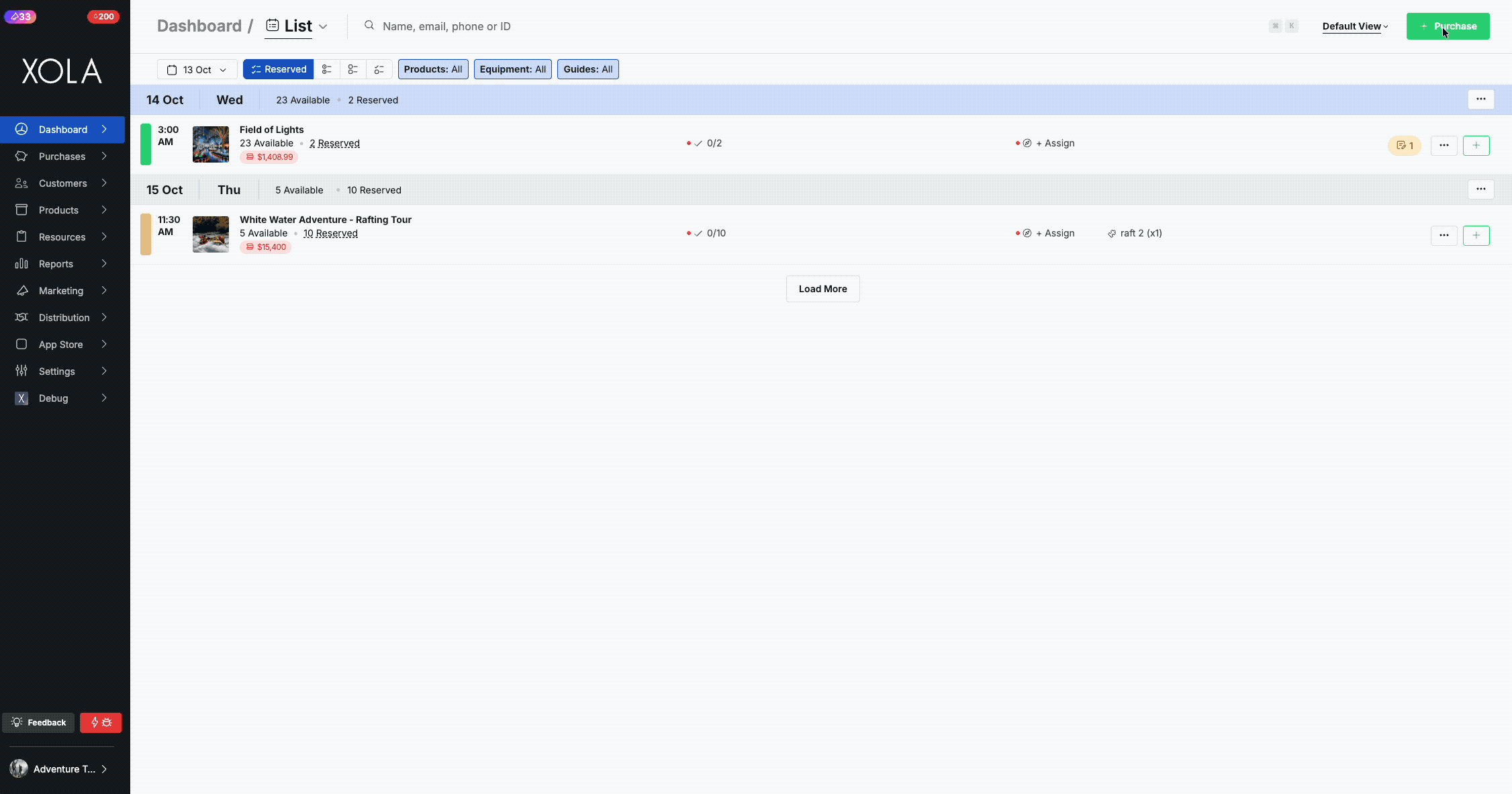Viewport: 1512px width, 794px height.
Task: Open the three-dots menu for 14 Oct header
Action: pos(1480,99)
